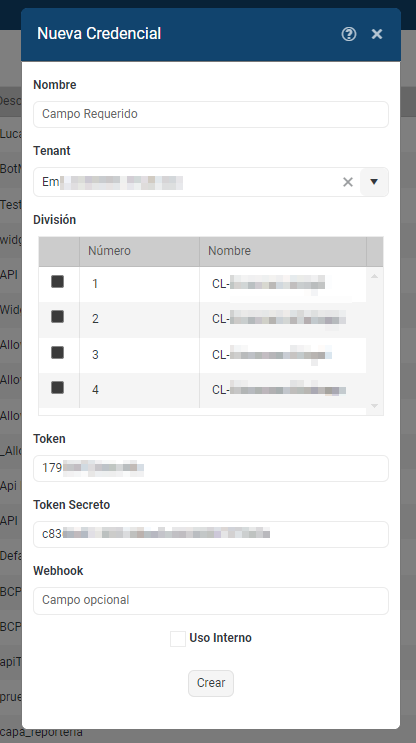This screenshot has height=743, width=416.
Task: Click into the Token field
Action: (x=211, y=468)
